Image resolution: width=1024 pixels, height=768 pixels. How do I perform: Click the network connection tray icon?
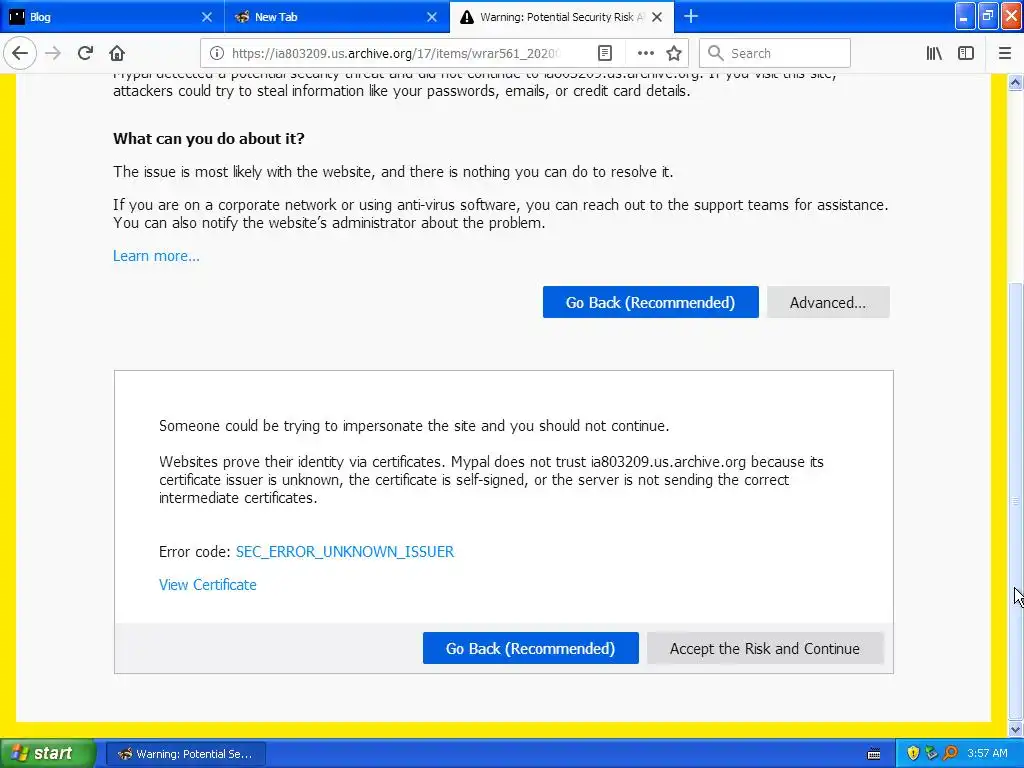click(931, 754)
